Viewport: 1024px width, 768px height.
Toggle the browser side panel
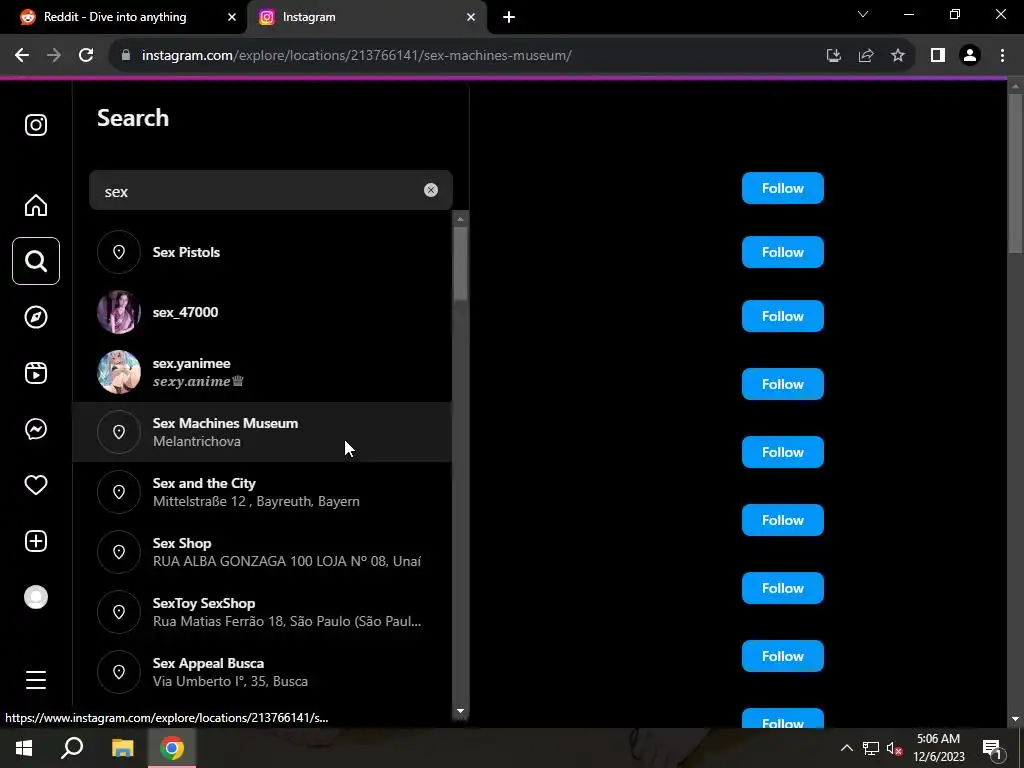coord(938,56)
